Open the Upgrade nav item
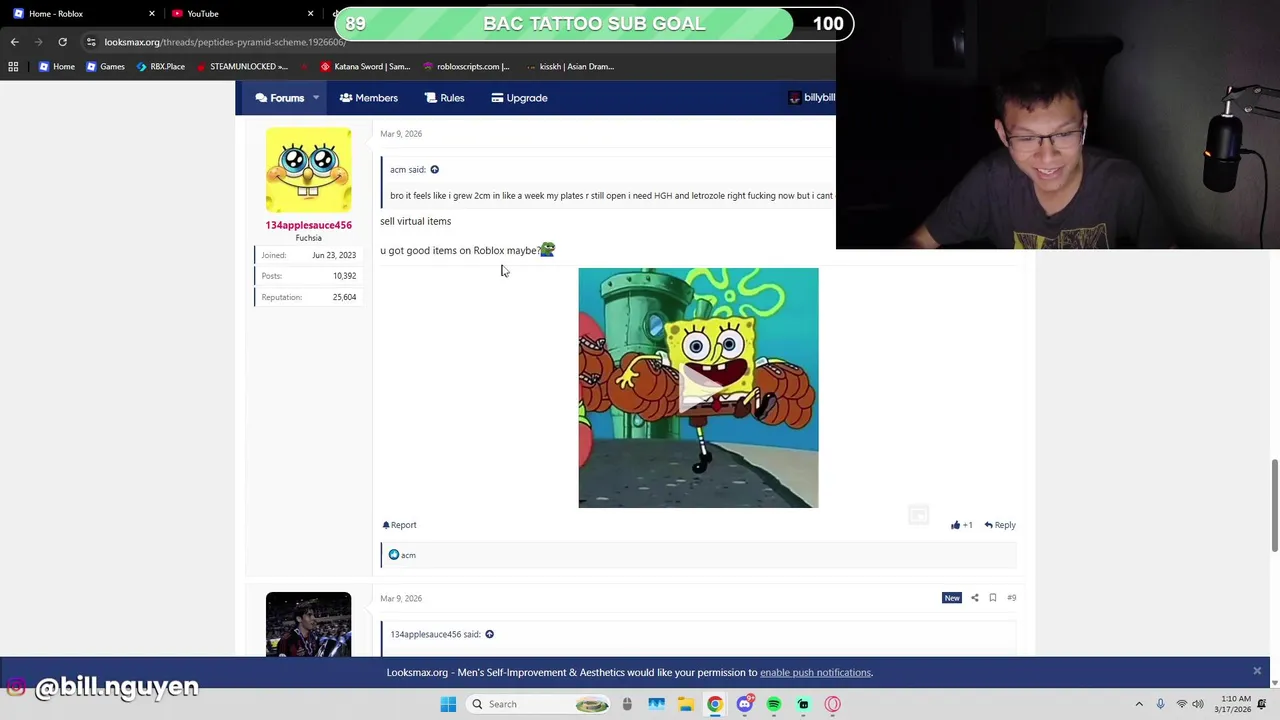1280x720 pixels. coord(519,98)
